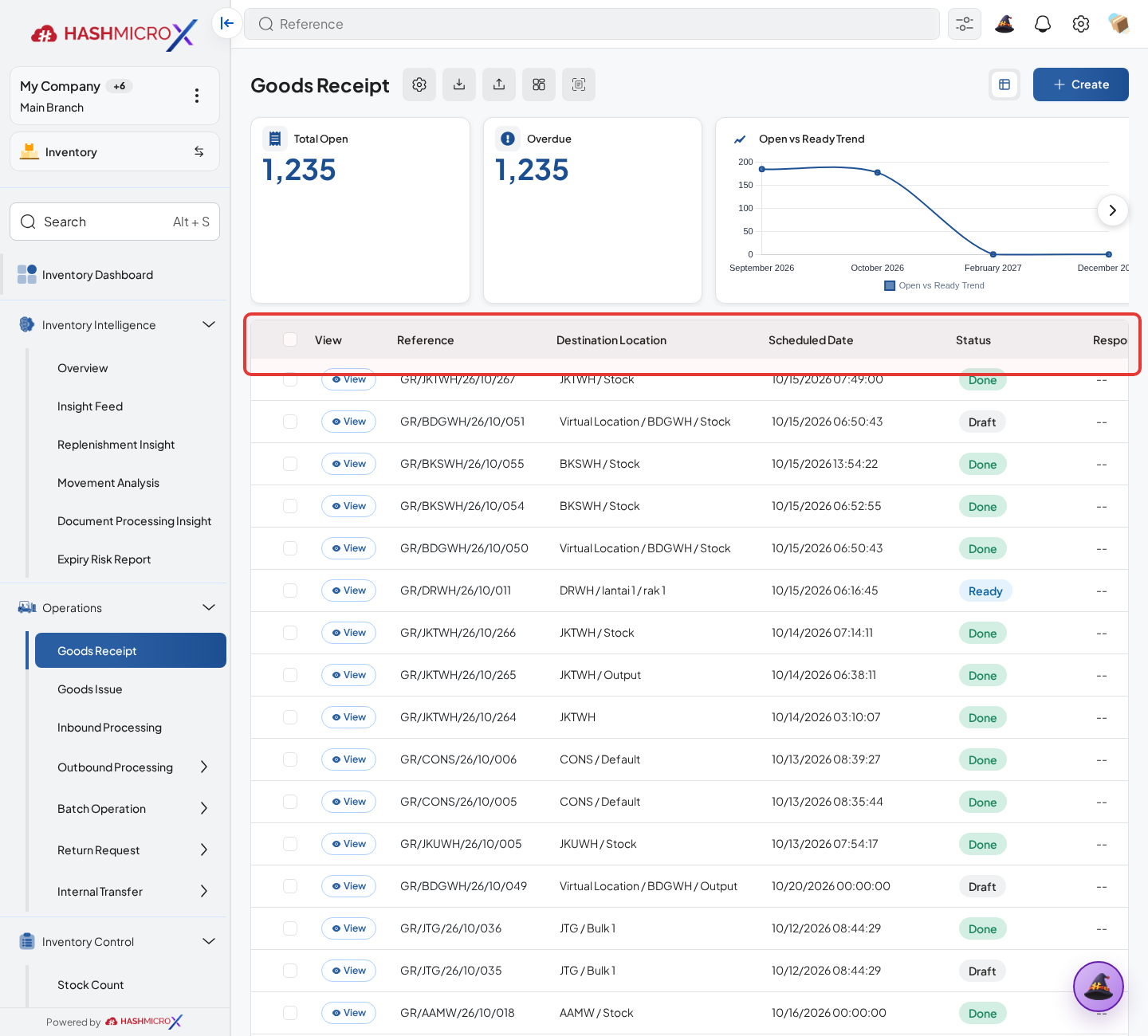Click the Create button

click(x=1081, y=84)
